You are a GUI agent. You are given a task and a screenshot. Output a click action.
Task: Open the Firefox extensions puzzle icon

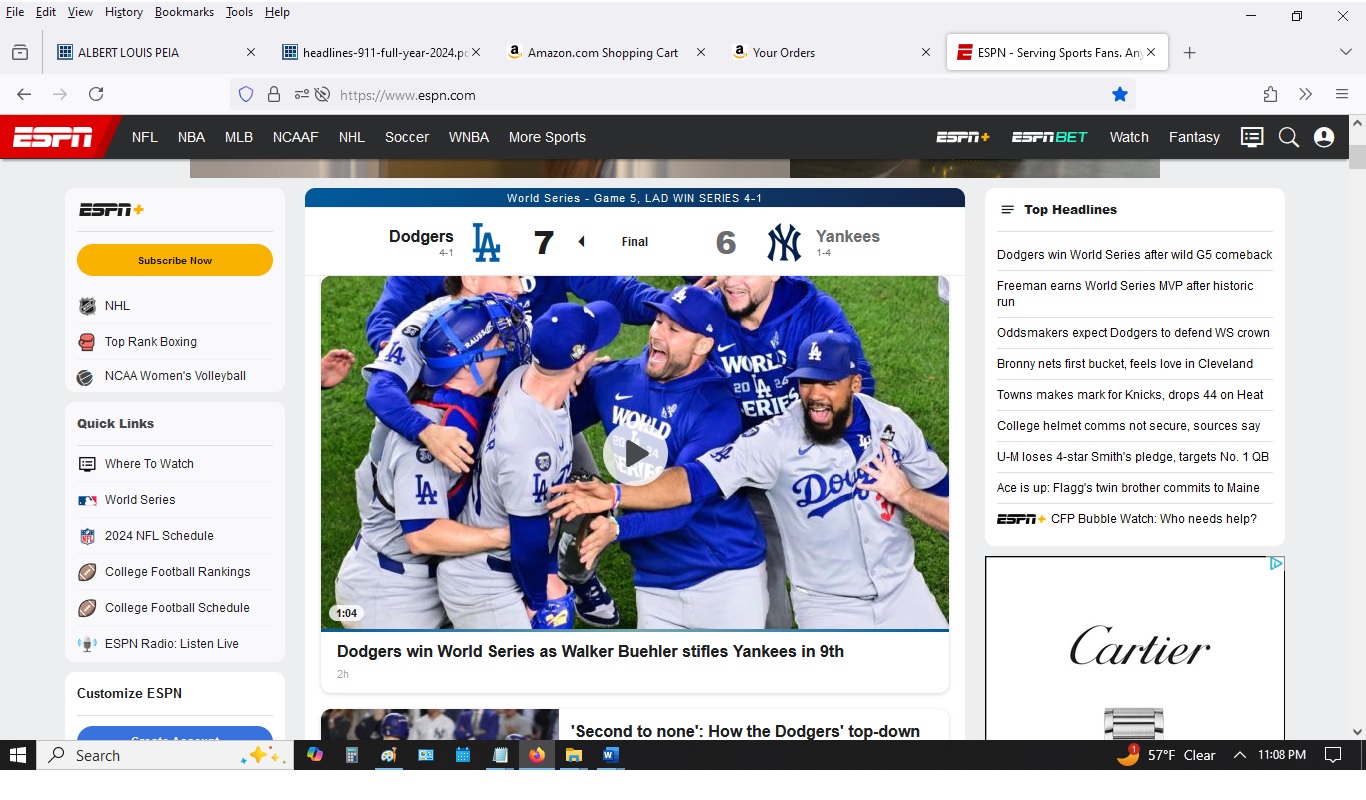click(x=1270, y=95)
